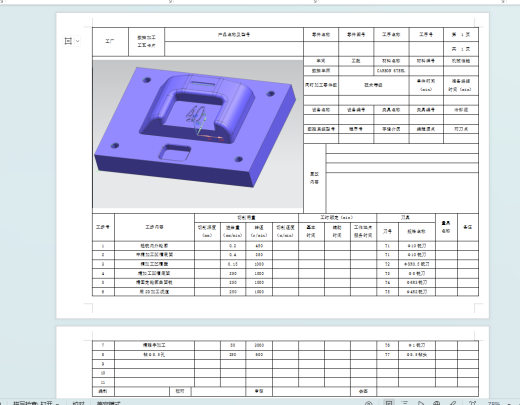Click the 工步号 column header
Image resolution: width=520 pixels, height=405 pixels.
point(103,227)
